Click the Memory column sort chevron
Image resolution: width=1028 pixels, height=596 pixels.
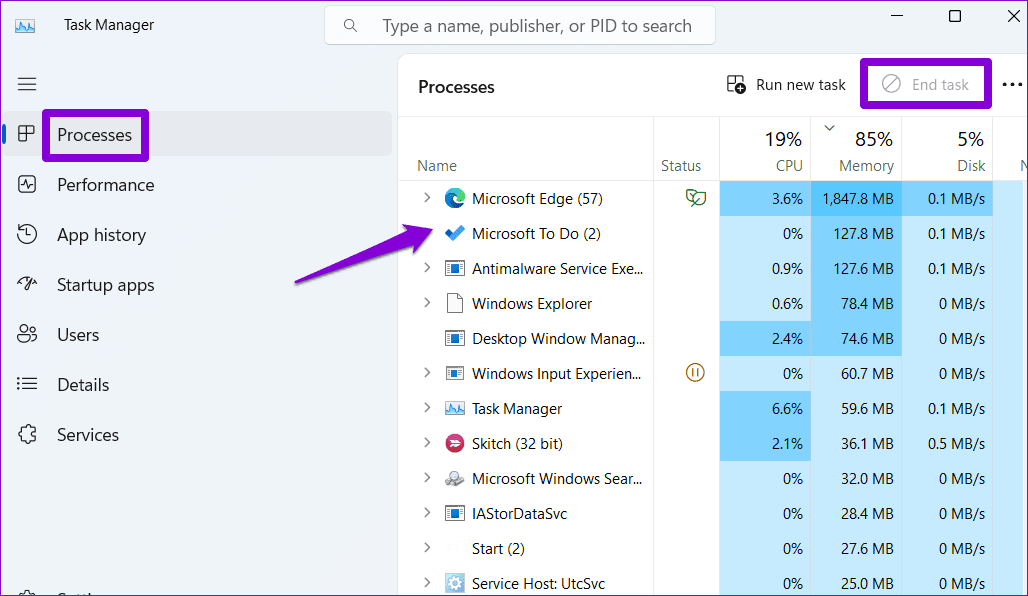point(829,128)
